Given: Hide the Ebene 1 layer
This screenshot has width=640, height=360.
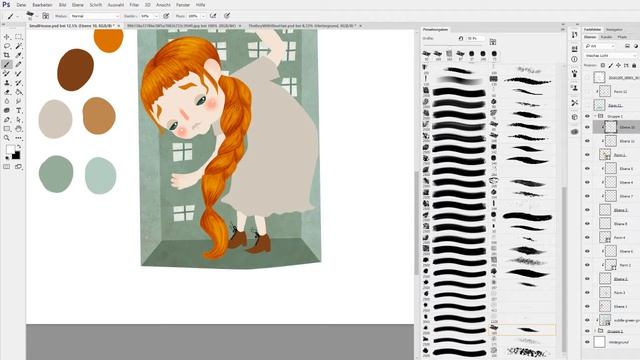Looking at the screenshot, I should (587, 306).
